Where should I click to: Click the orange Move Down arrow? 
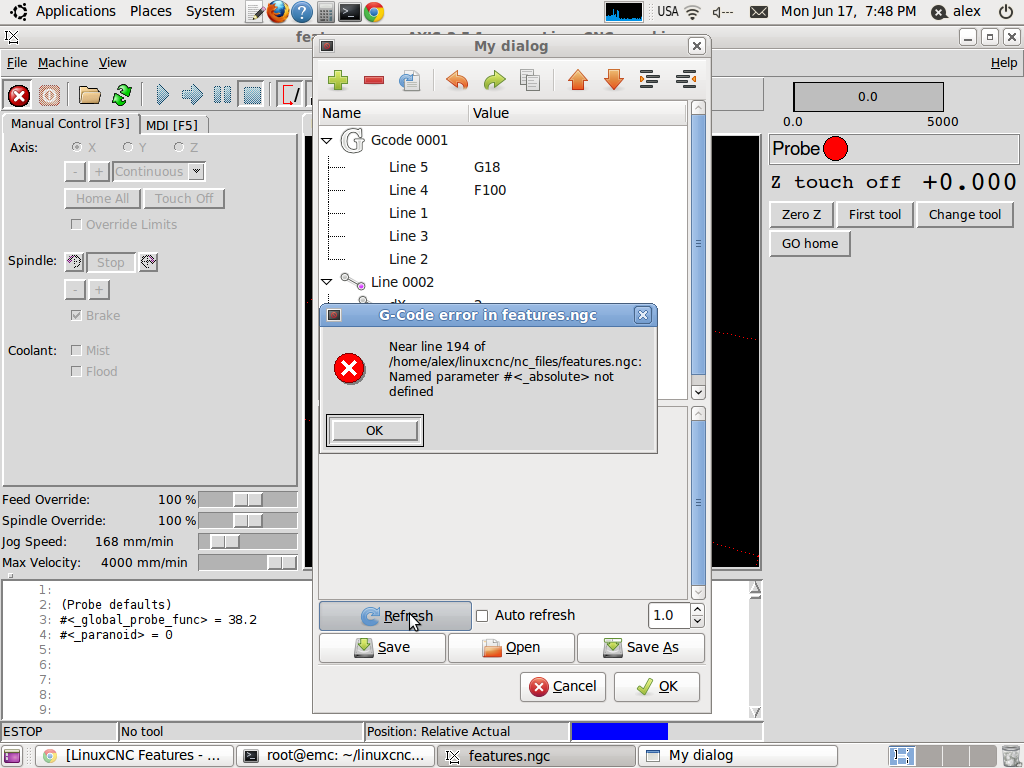click(x=614, y=80)
